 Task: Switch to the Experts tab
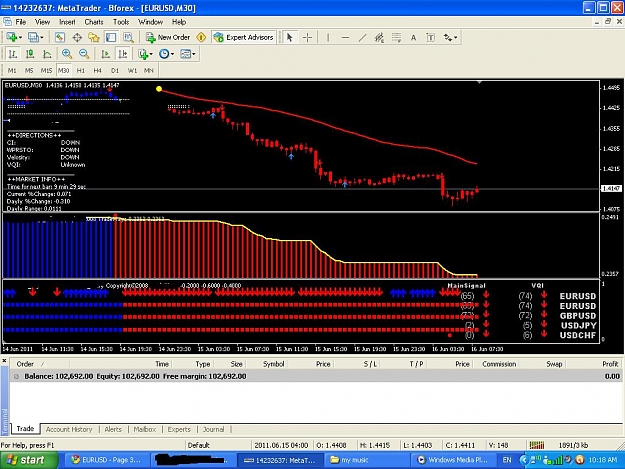(x=179, y=429)
